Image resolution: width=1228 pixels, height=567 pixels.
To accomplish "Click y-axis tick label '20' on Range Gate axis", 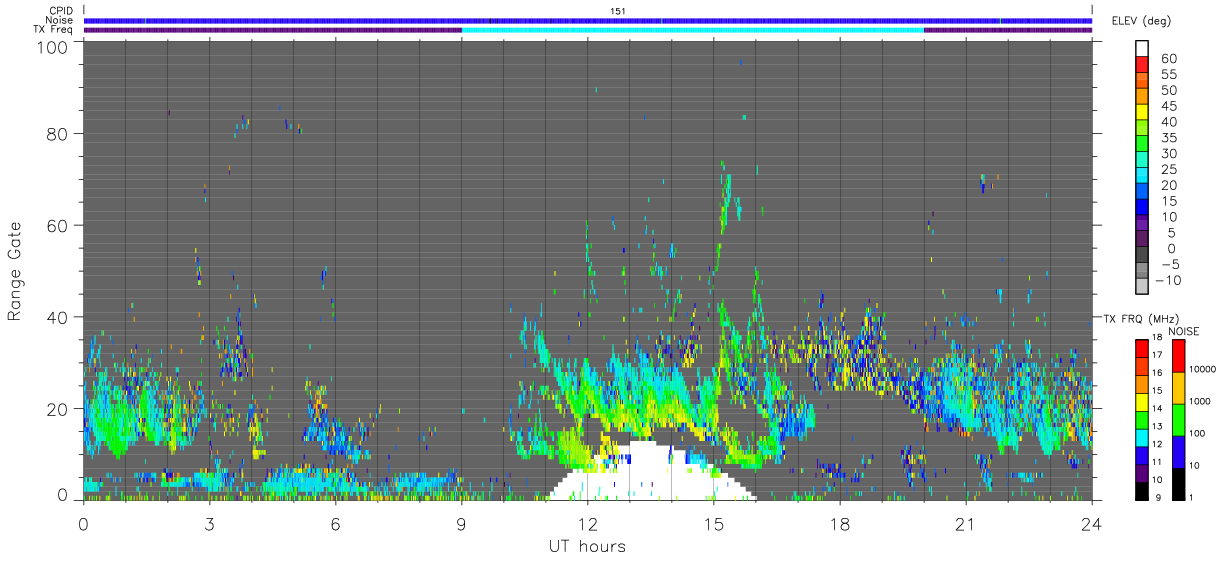I will click(57, 409).
